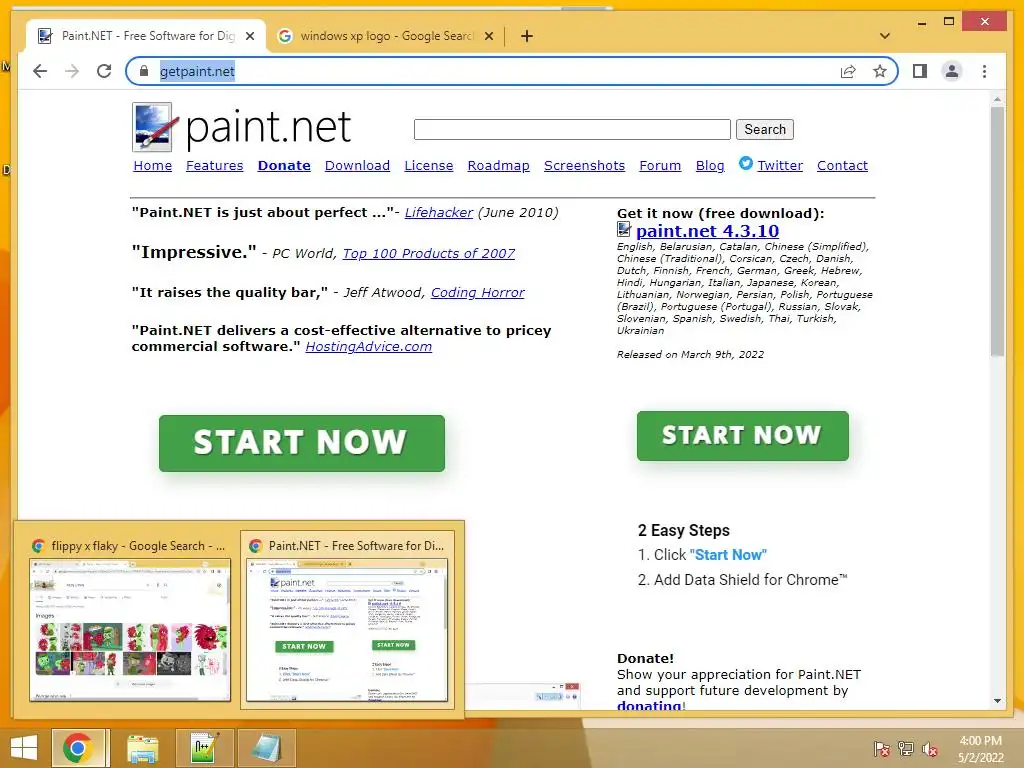Screen dimensions: 1024x768
Task: Click the Search button
Action: [x=765, y=129]
